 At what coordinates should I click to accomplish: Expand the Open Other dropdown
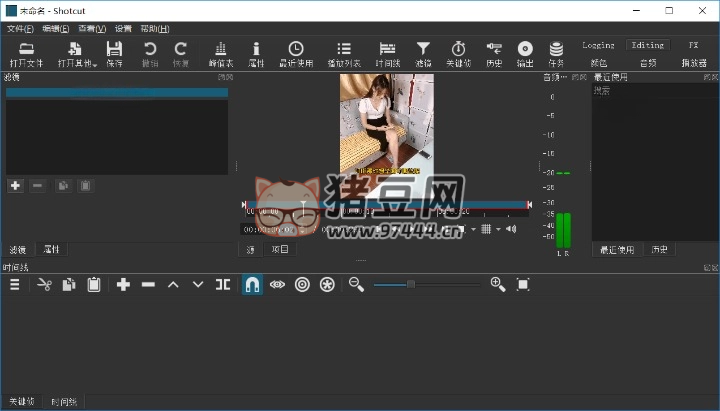point(75,52)
